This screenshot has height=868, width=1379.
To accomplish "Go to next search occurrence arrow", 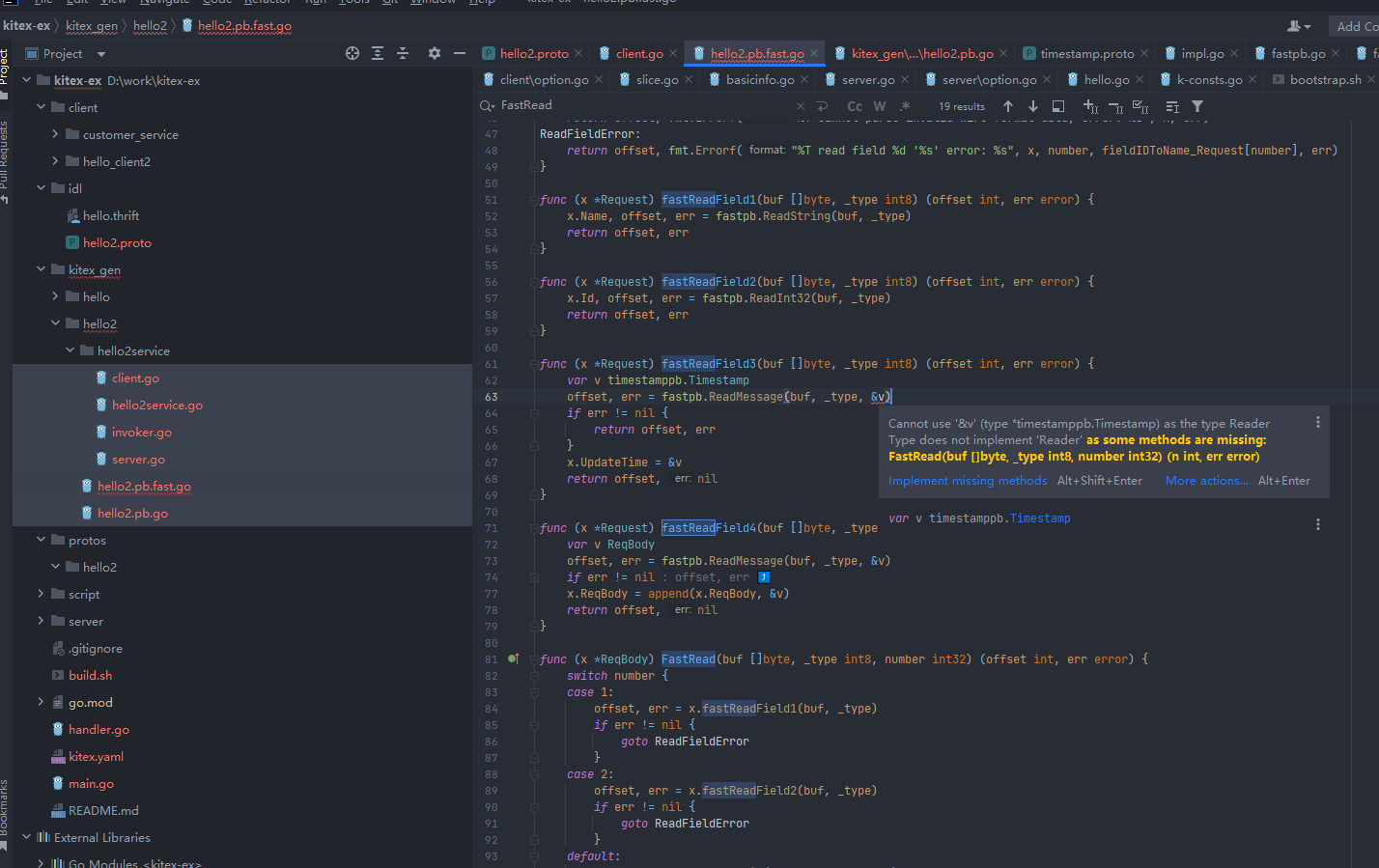I will click(1033, 106).
